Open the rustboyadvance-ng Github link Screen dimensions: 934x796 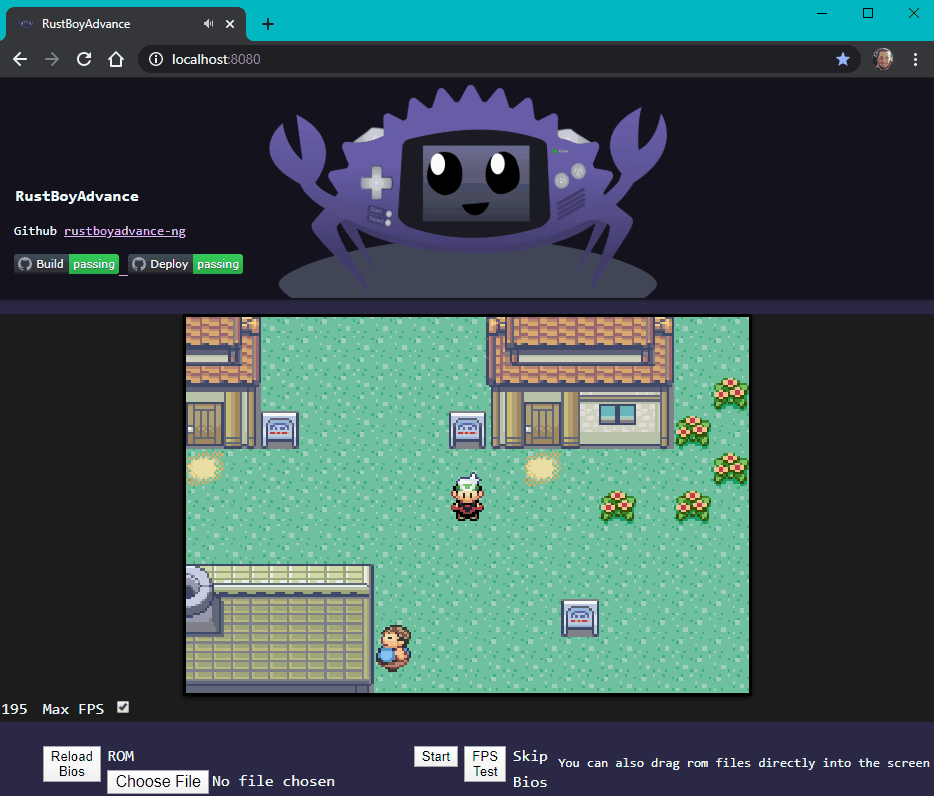125,231
